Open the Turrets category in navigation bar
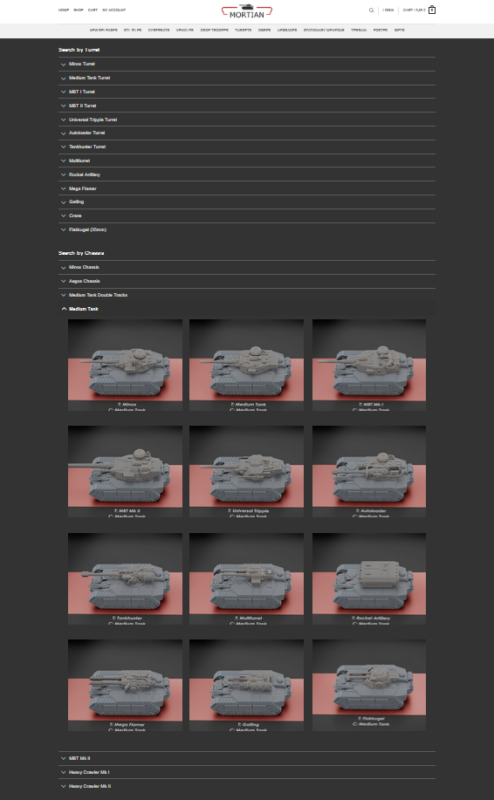Image resolution: width=494 pixels, height=800 pixels. 243,30
